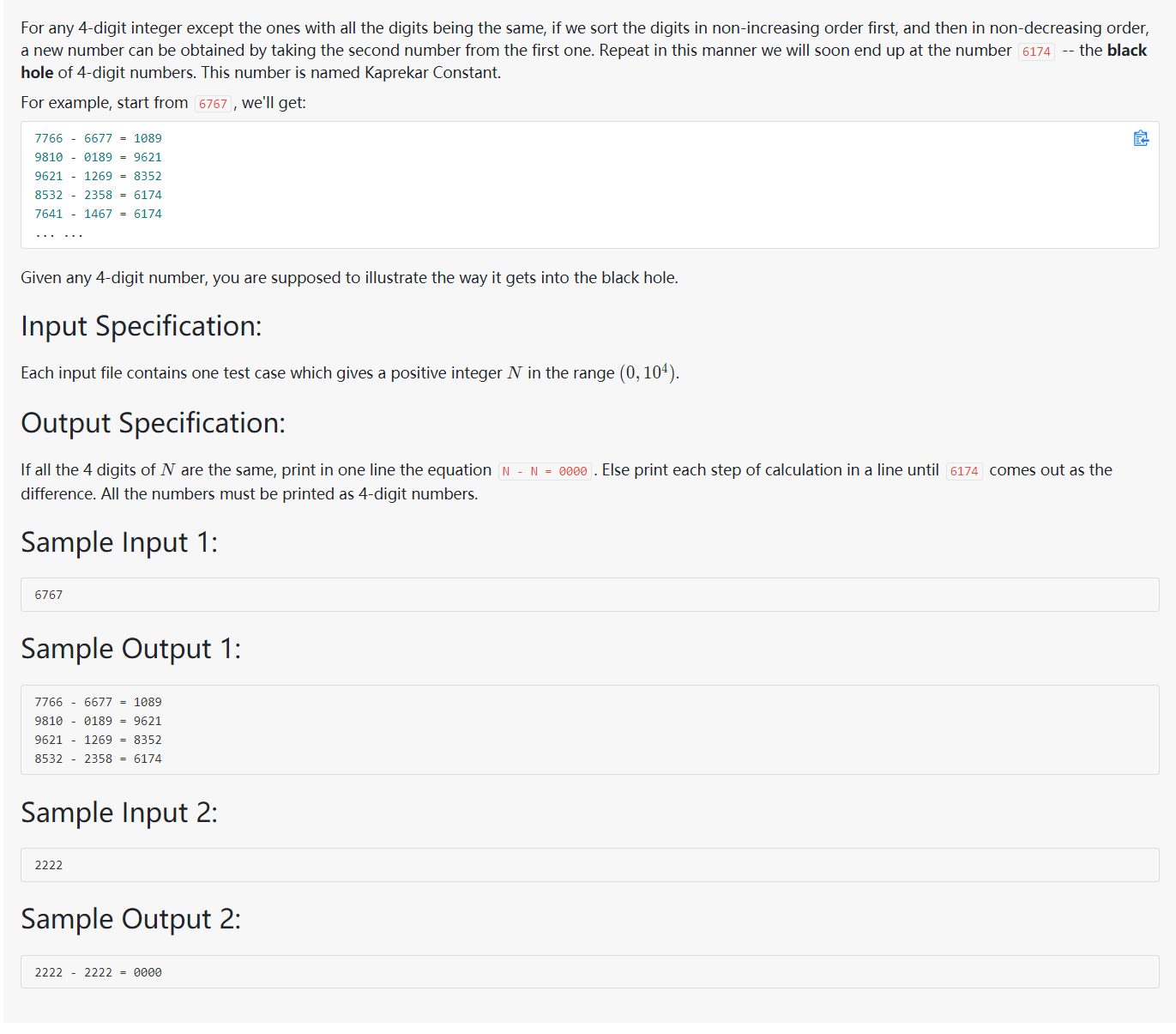Copy the example code block with clipboard icon

click(x=1140, y=138)
